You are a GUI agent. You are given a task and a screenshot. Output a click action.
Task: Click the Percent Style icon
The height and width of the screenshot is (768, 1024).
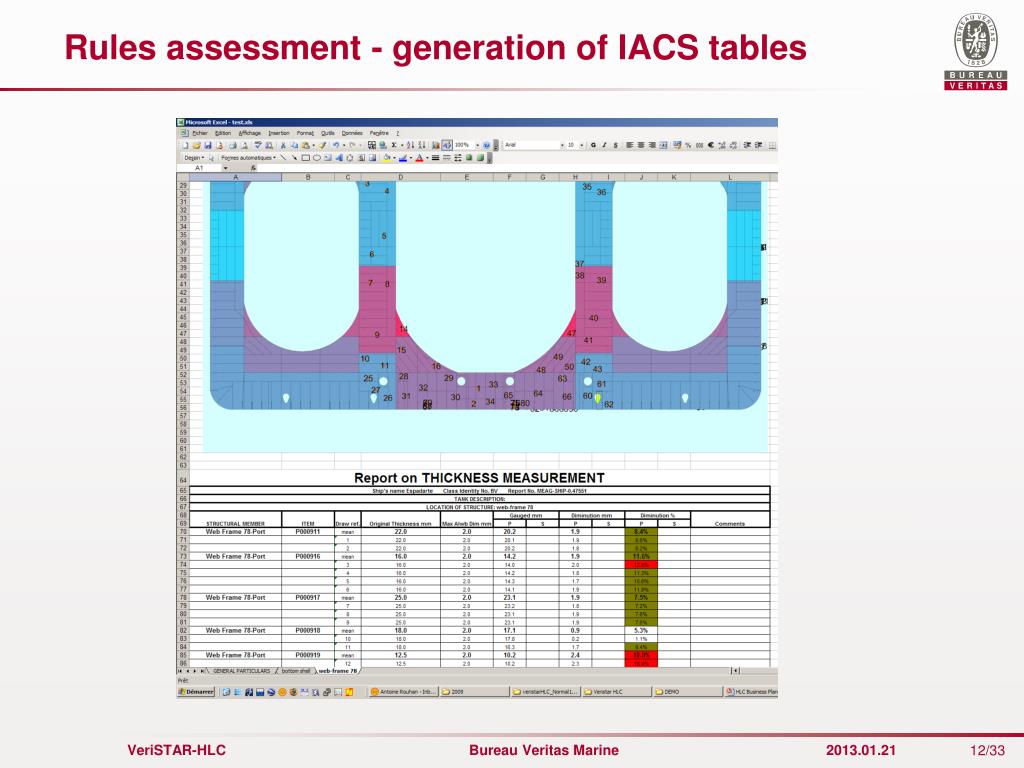point(688,145)
